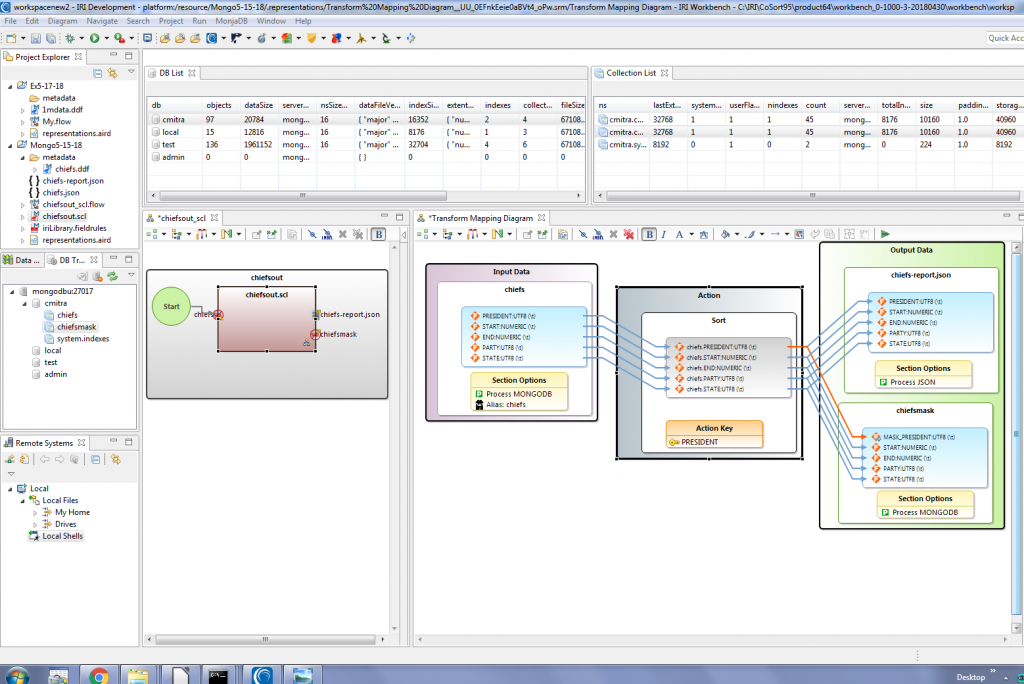
Task: Close the DB List view tab
Action: coord(192,73)
